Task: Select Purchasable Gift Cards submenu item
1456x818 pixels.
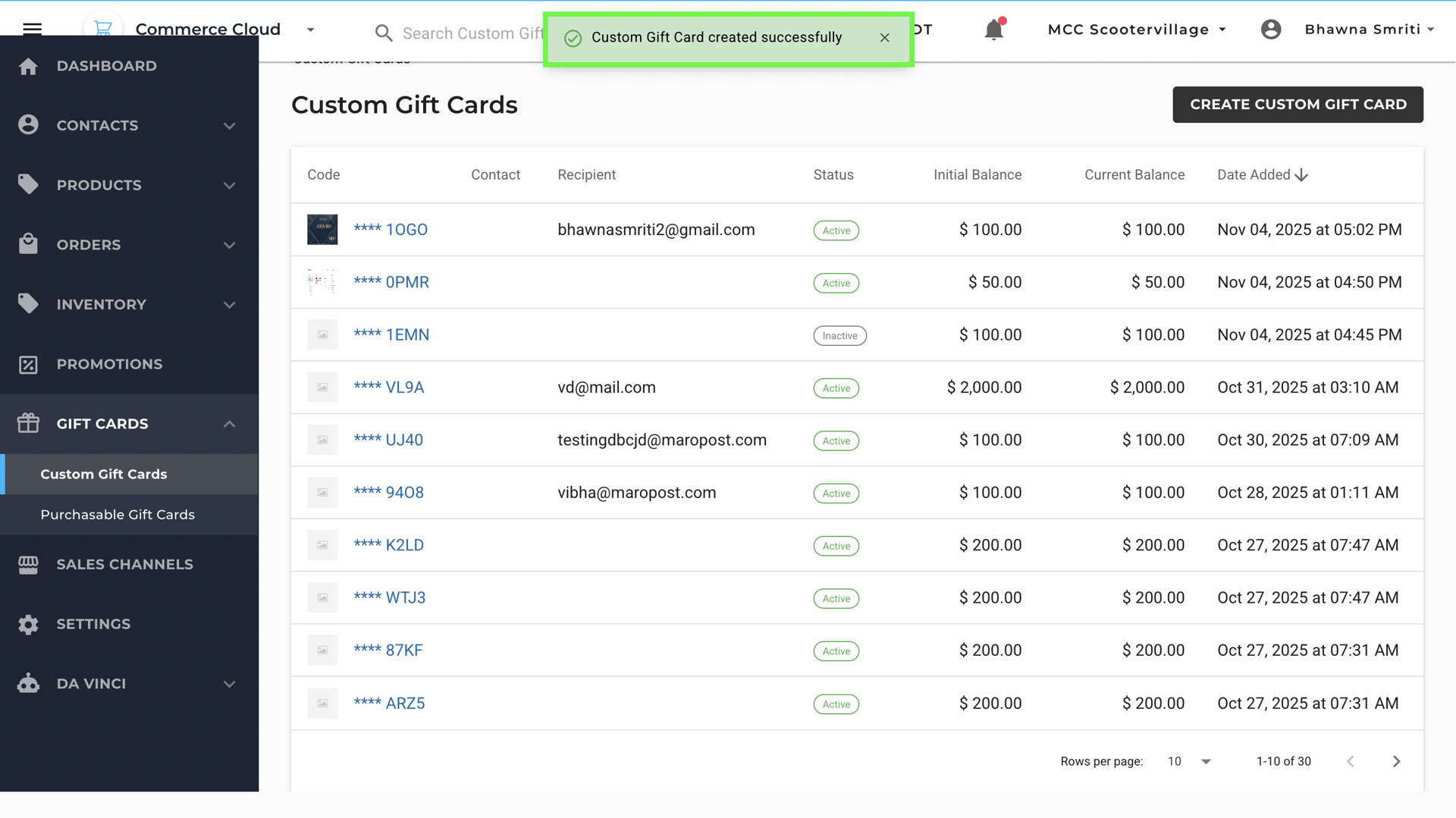Action: (118, 515)
